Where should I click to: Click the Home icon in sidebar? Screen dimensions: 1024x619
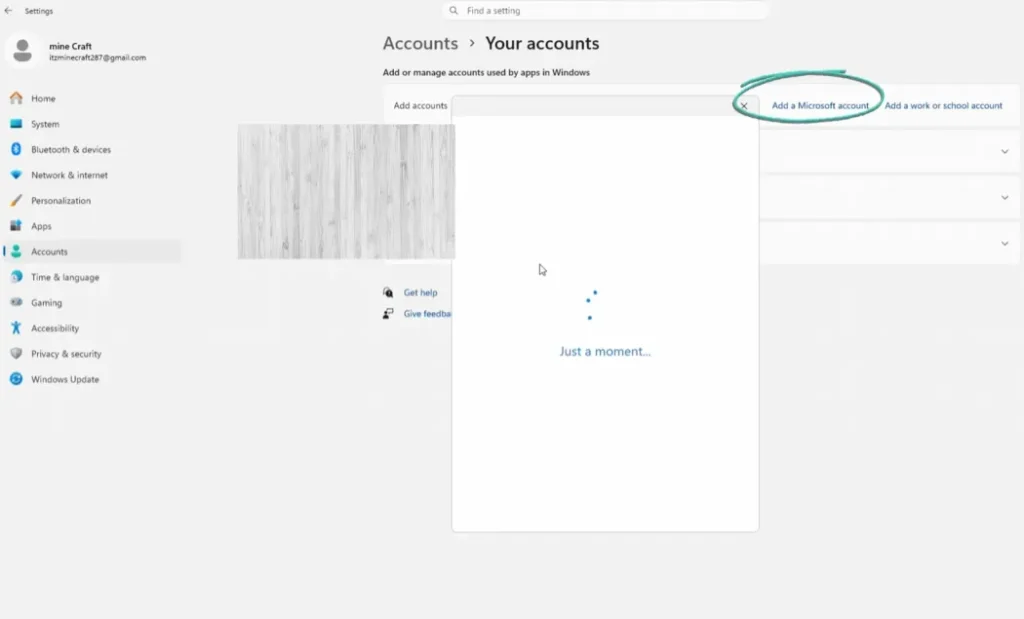[16, 98]
